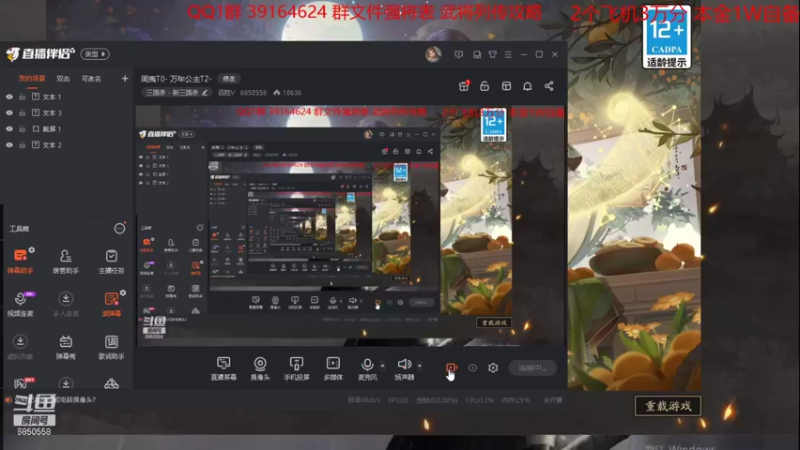Toggle visibility of 文本 1 layer

[x=9, y=96]
